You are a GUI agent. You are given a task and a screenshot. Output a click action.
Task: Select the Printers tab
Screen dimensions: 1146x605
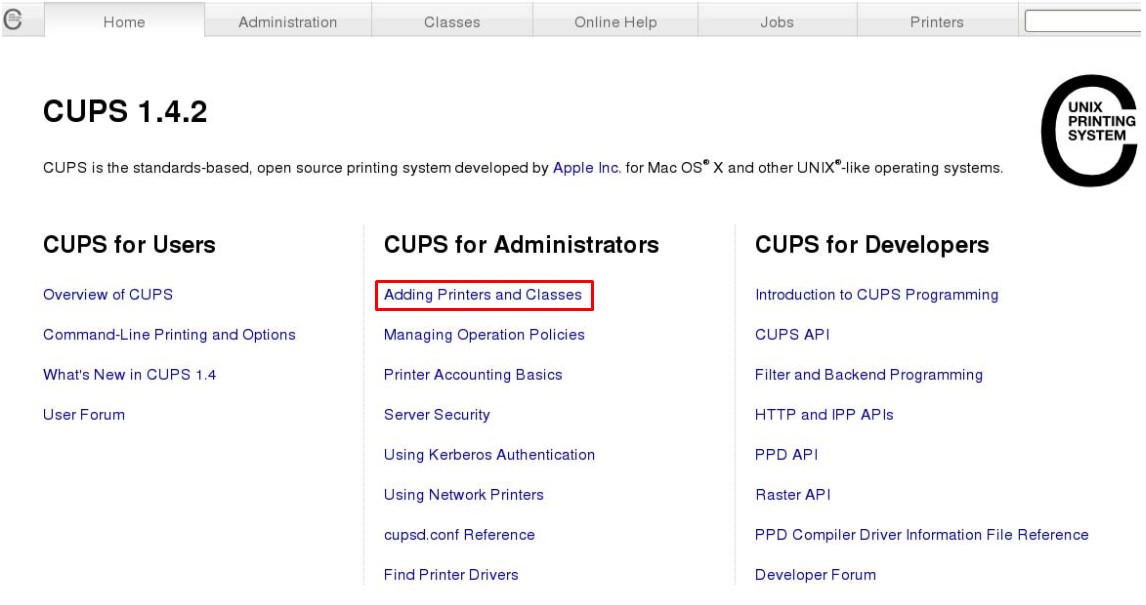click(x=937, y=22)
